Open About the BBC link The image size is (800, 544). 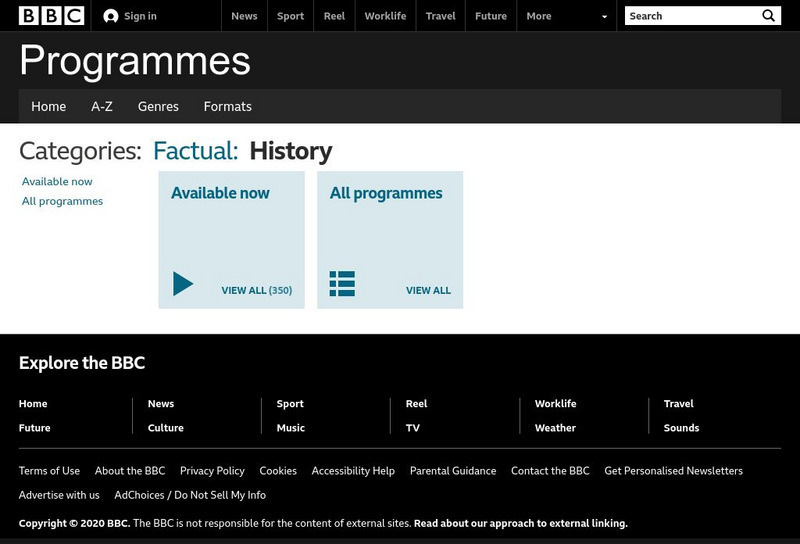click(x=130, y=471)
